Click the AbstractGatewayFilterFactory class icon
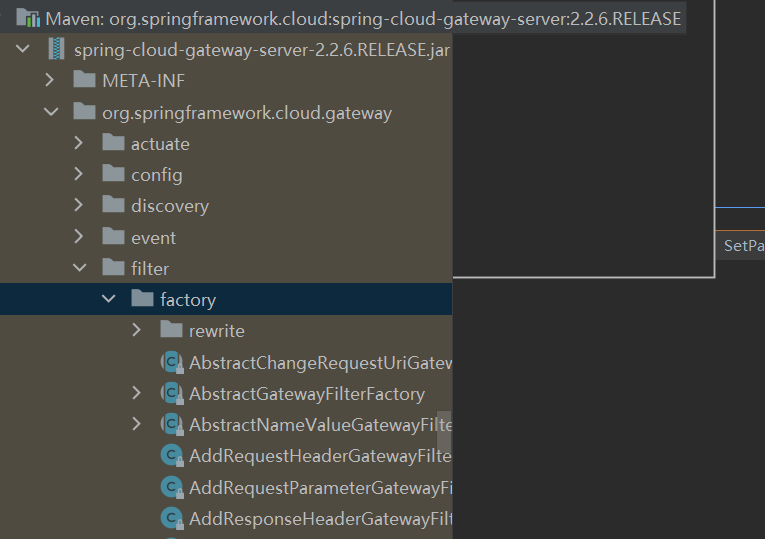 (x=172, y=394)
